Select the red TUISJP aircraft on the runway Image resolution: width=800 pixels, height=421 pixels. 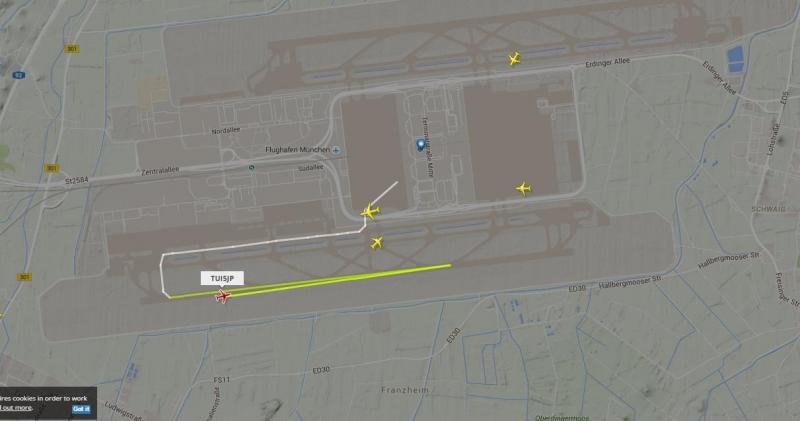[x=222, y=296]
